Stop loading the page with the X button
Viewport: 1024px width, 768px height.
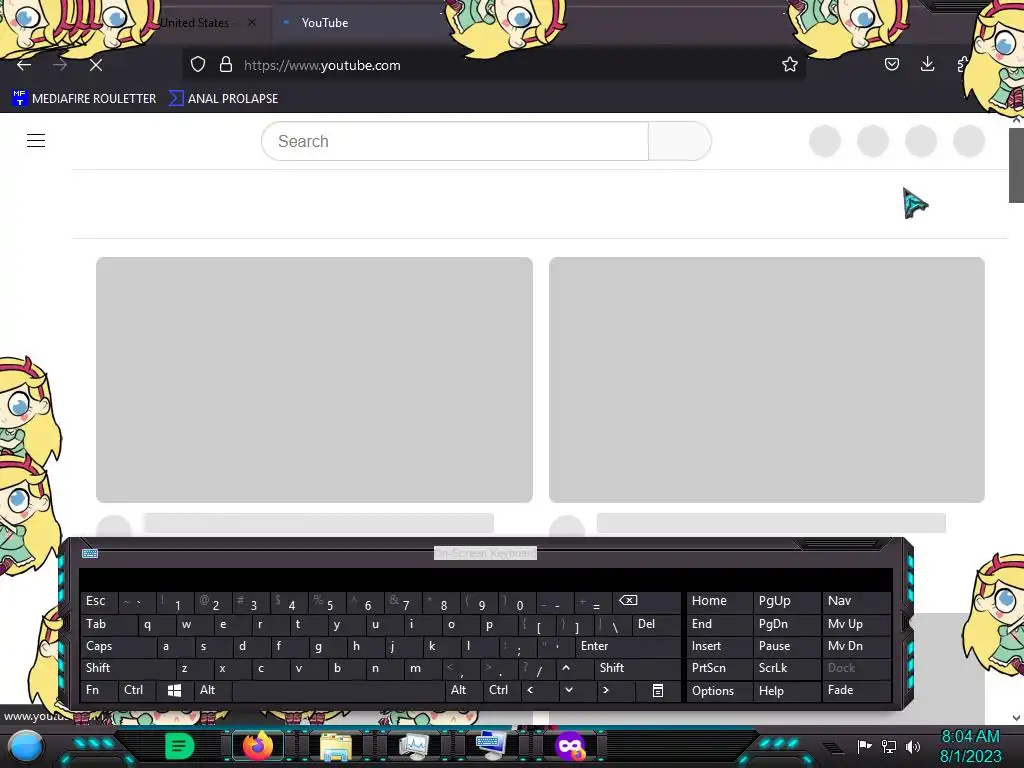96,65
